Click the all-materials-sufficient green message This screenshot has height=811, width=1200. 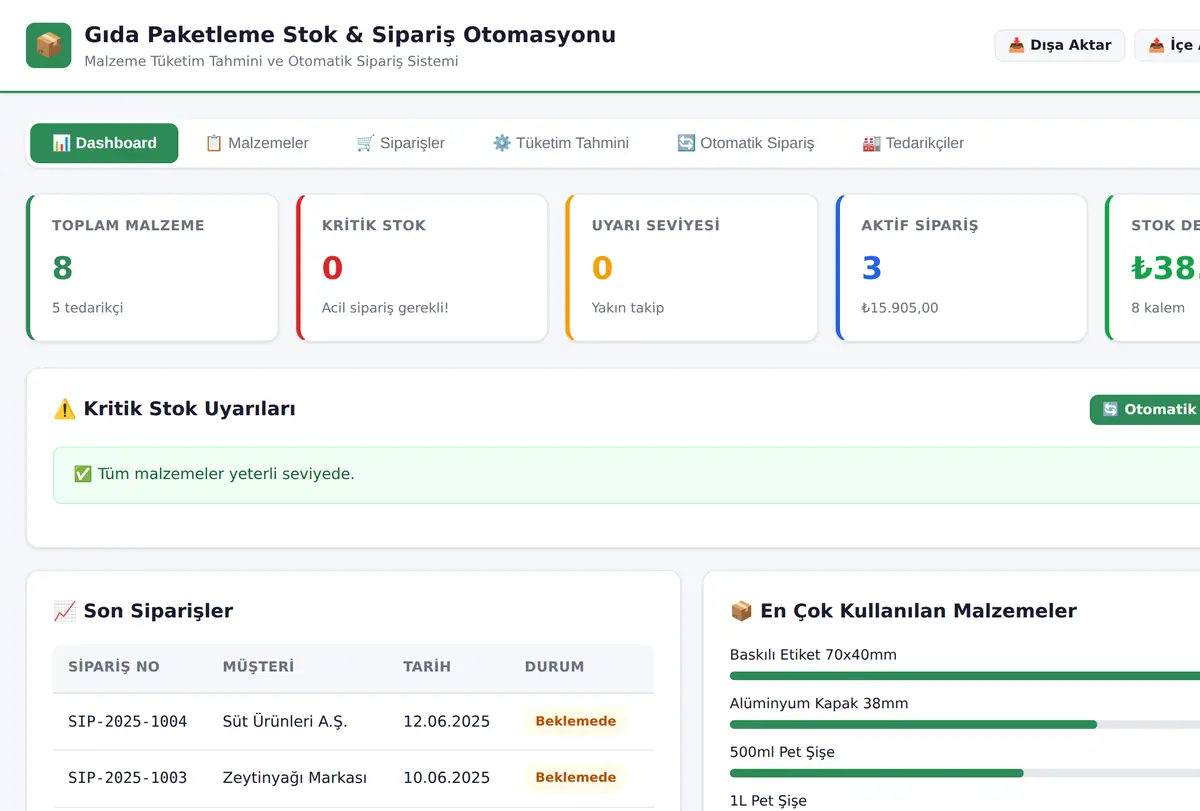[626, 474]
